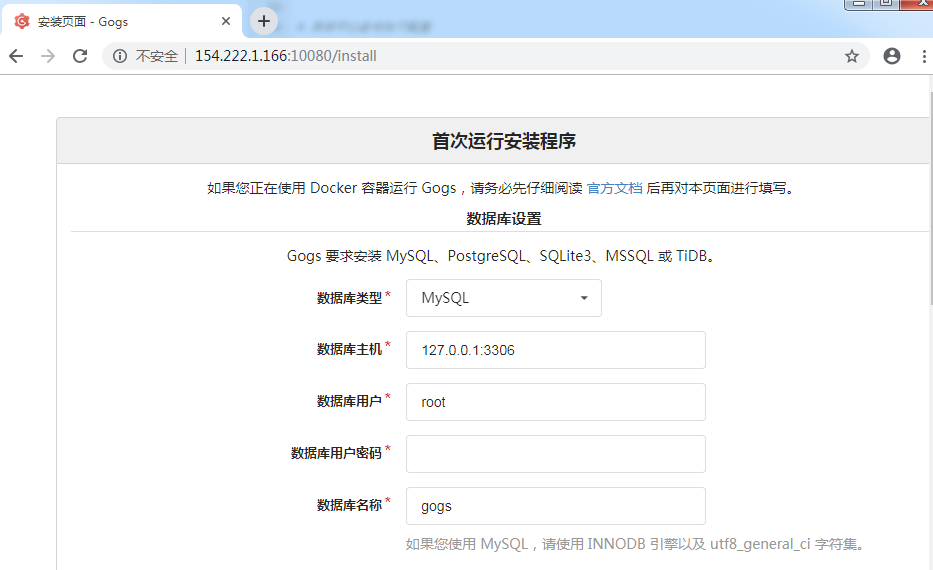
Task: Click the 数据库用户 field containing root
Action: [x=556, y=402]
